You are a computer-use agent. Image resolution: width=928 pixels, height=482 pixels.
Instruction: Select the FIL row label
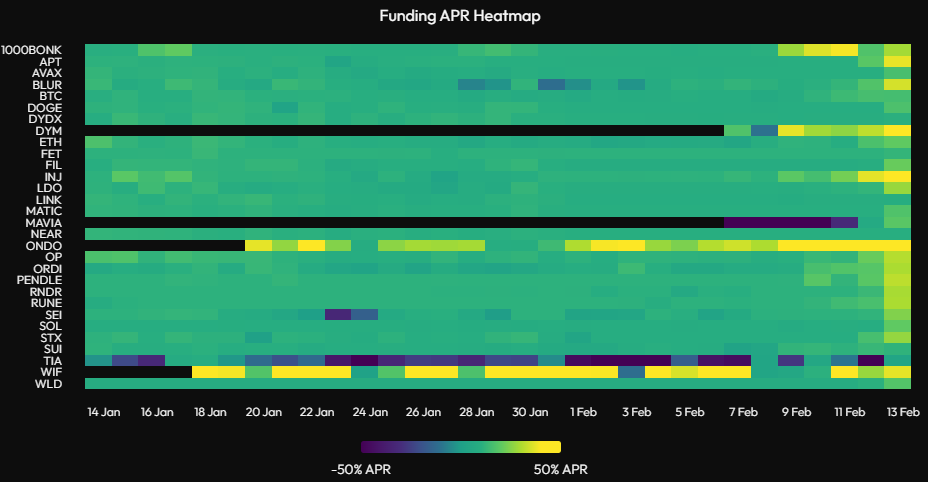pos(53,165)
